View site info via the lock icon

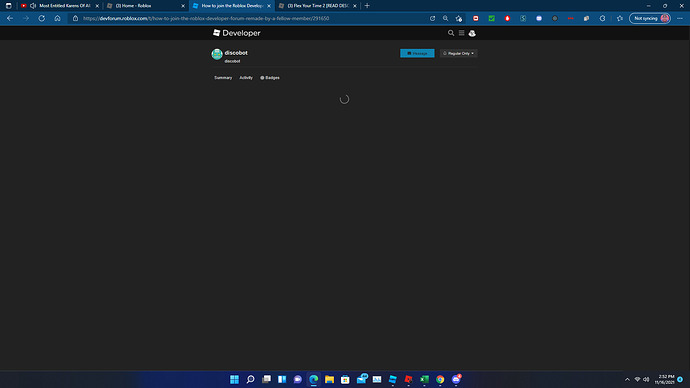(x=75, y=18)
